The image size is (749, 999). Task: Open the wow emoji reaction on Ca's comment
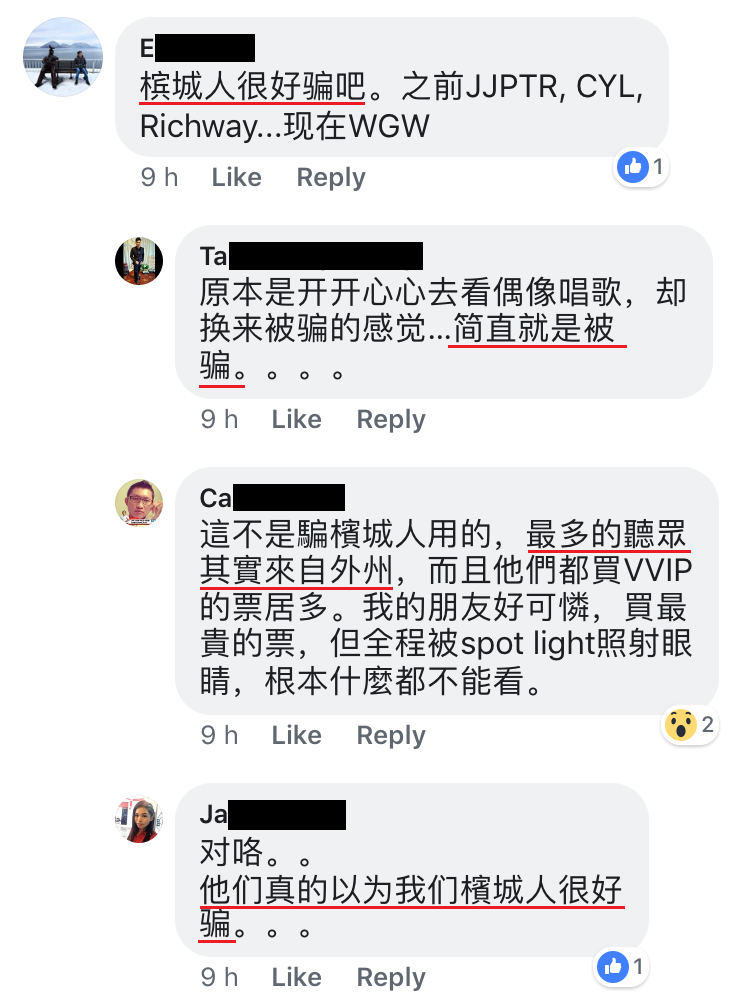pos(690,725)
